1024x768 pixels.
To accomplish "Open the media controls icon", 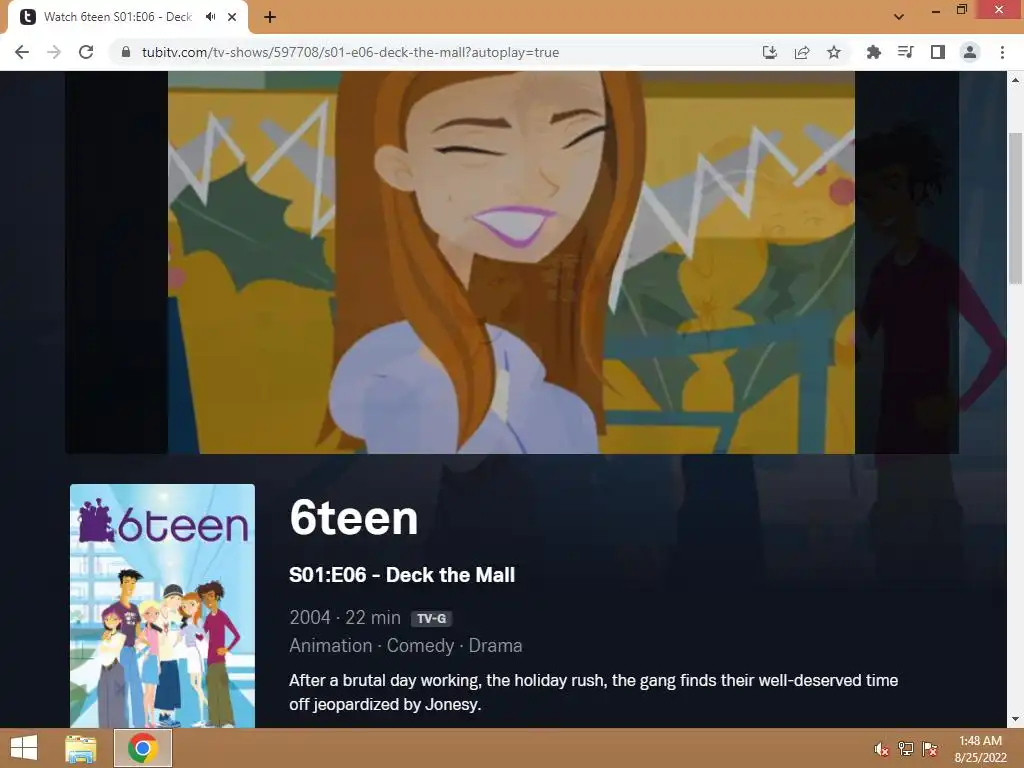I will pos(905,52).
